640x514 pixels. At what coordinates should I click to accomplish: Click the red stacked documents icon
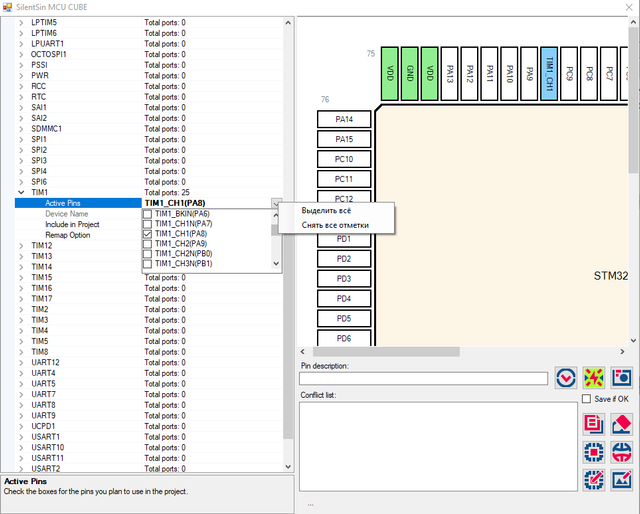click(593, 424)
